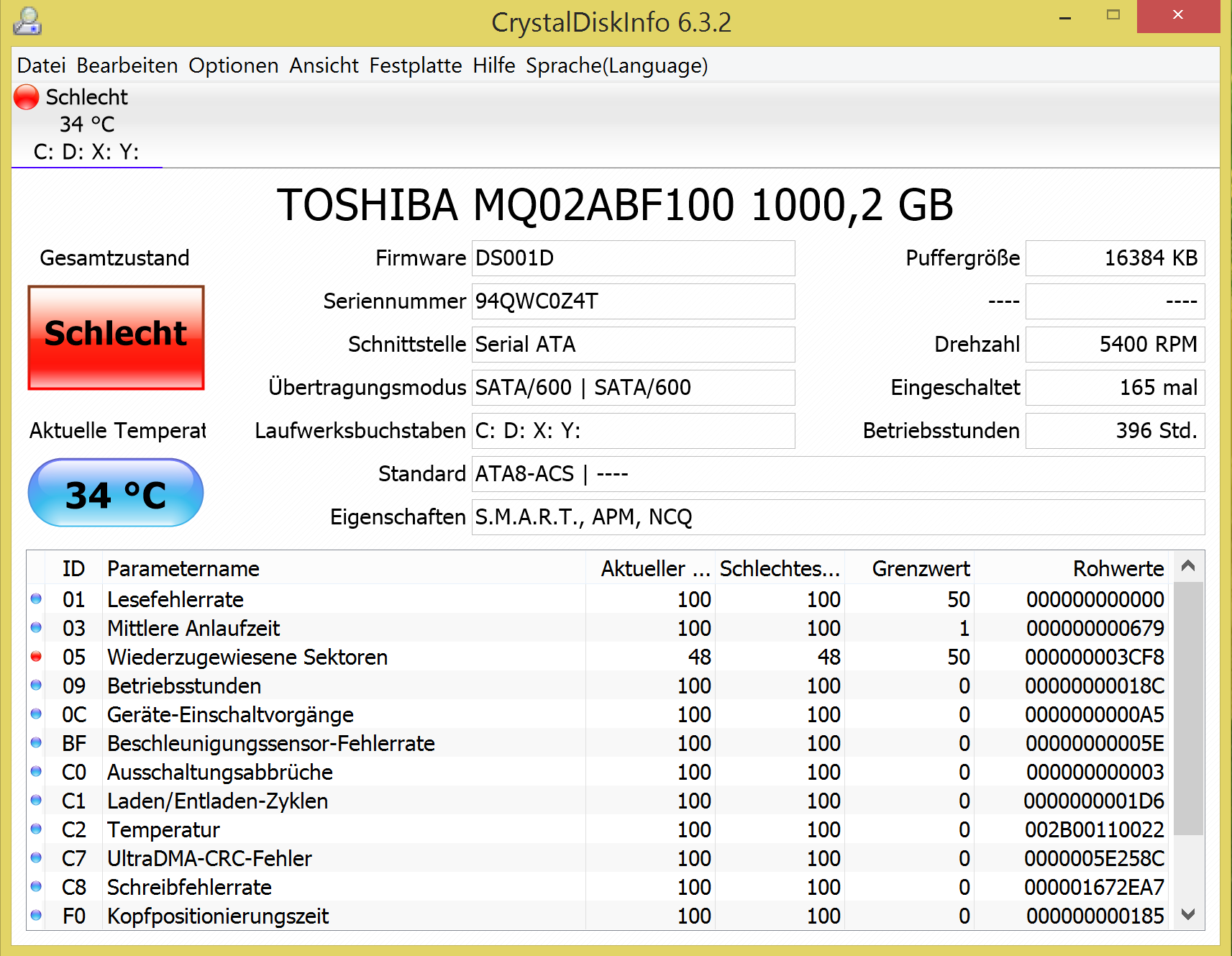Click the blue status dot for Ausschaltungsabbrüche row
Screen dimensions: 1232x956
(x=36, y=771)
